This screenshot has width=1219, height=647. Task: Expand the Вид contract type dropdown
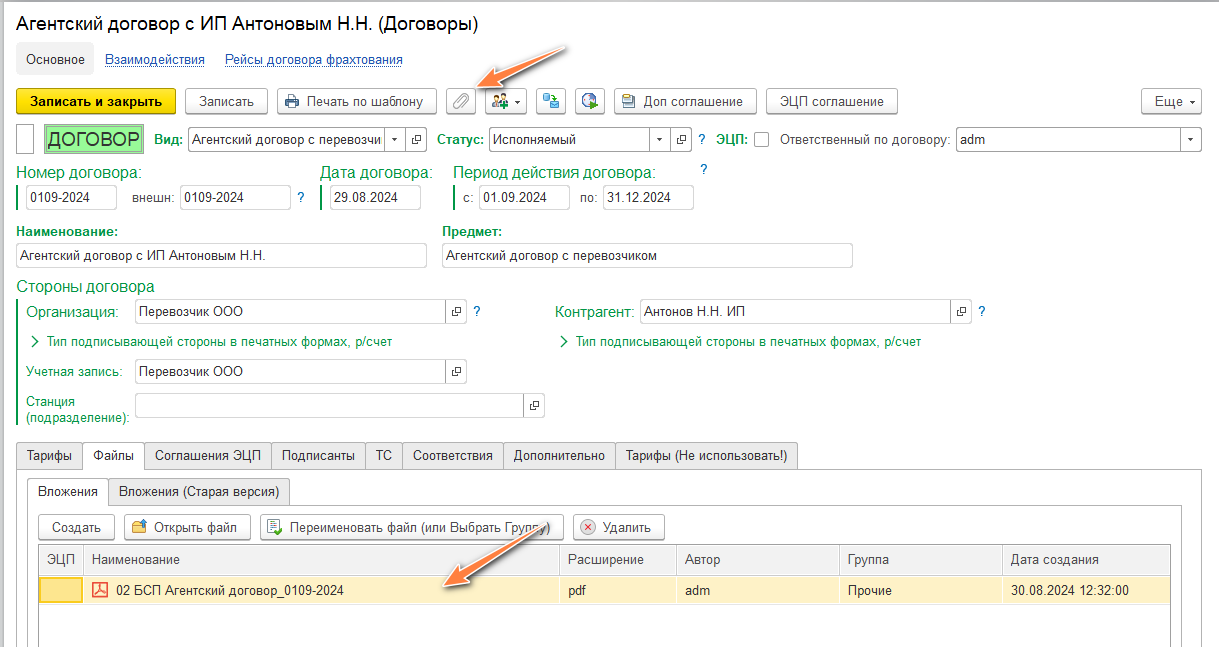(x=395, y=140)
